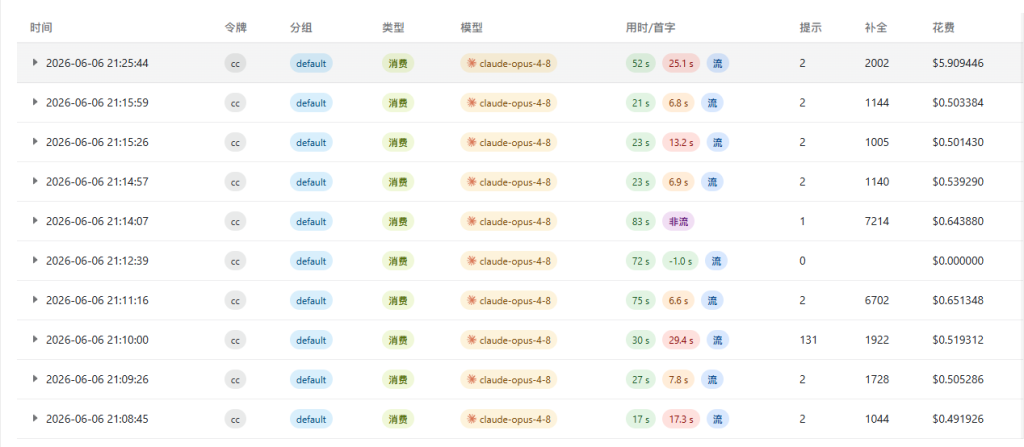Click the Claude logo icon in 21:11:16 row
Screen dimensions: 1024x447
[x=471, y=300]
